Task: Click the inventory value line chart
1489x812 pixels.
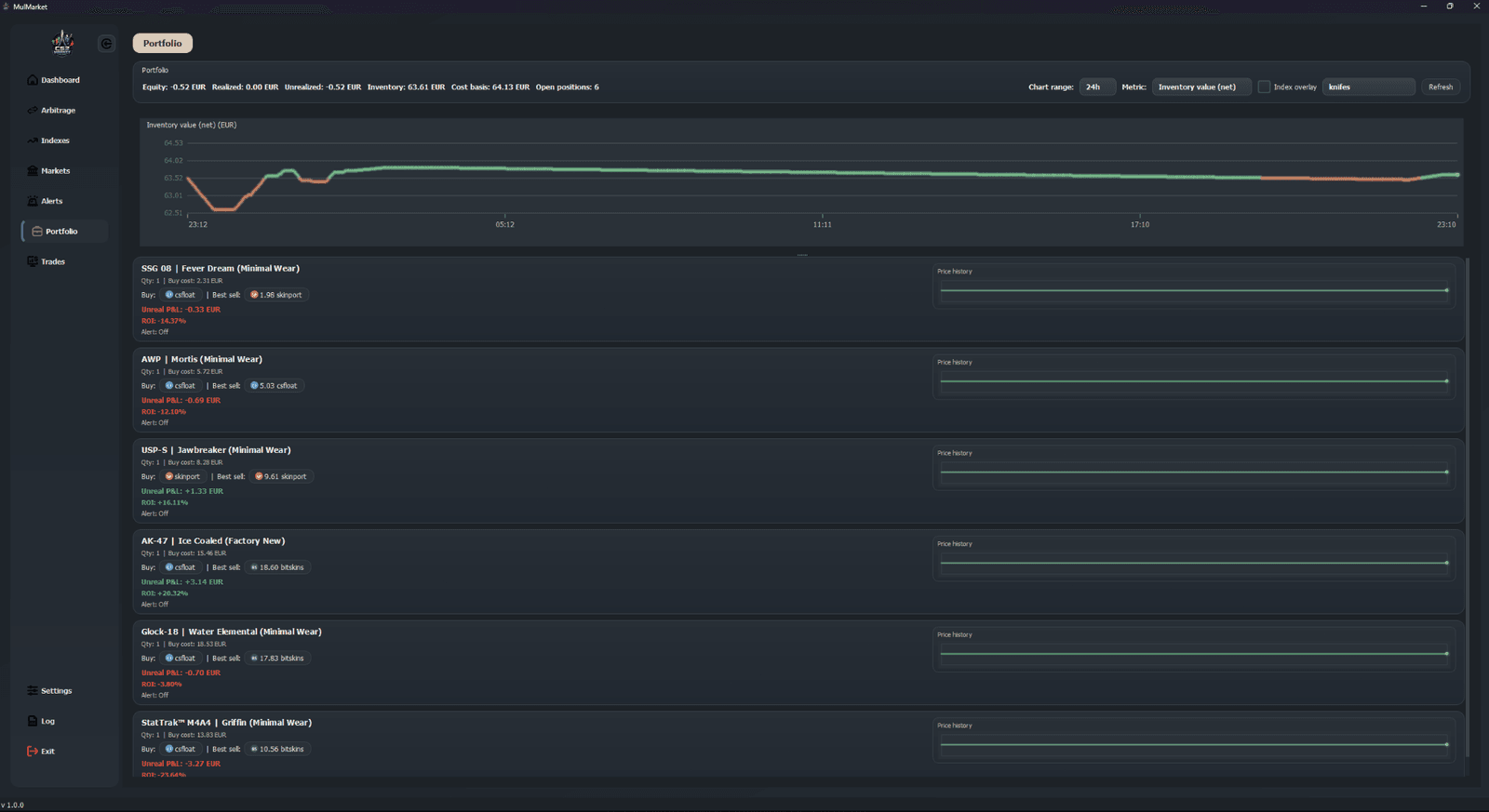Action: 801,181
